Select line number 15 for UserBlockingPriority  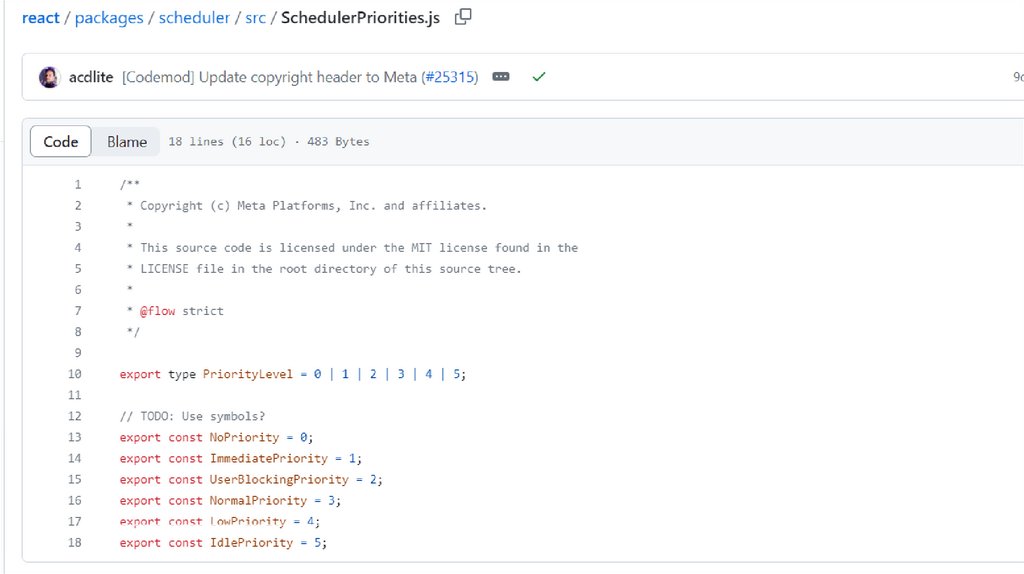75,479
